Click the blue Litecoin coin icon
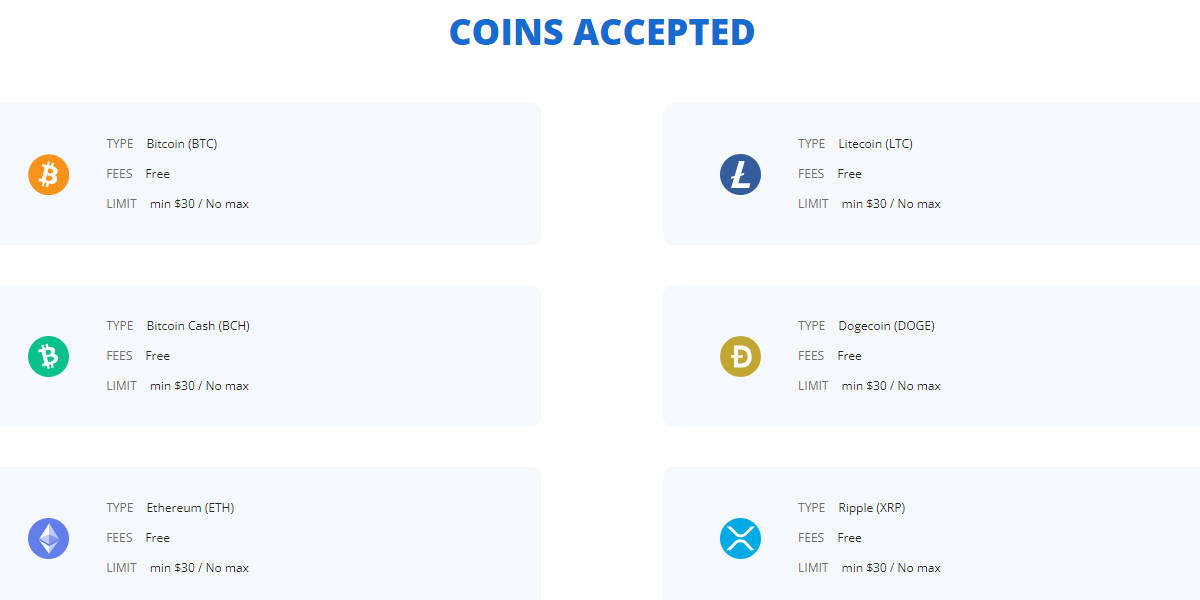Viewport: 1200px width, 600px height. click(x=740, y=175)
